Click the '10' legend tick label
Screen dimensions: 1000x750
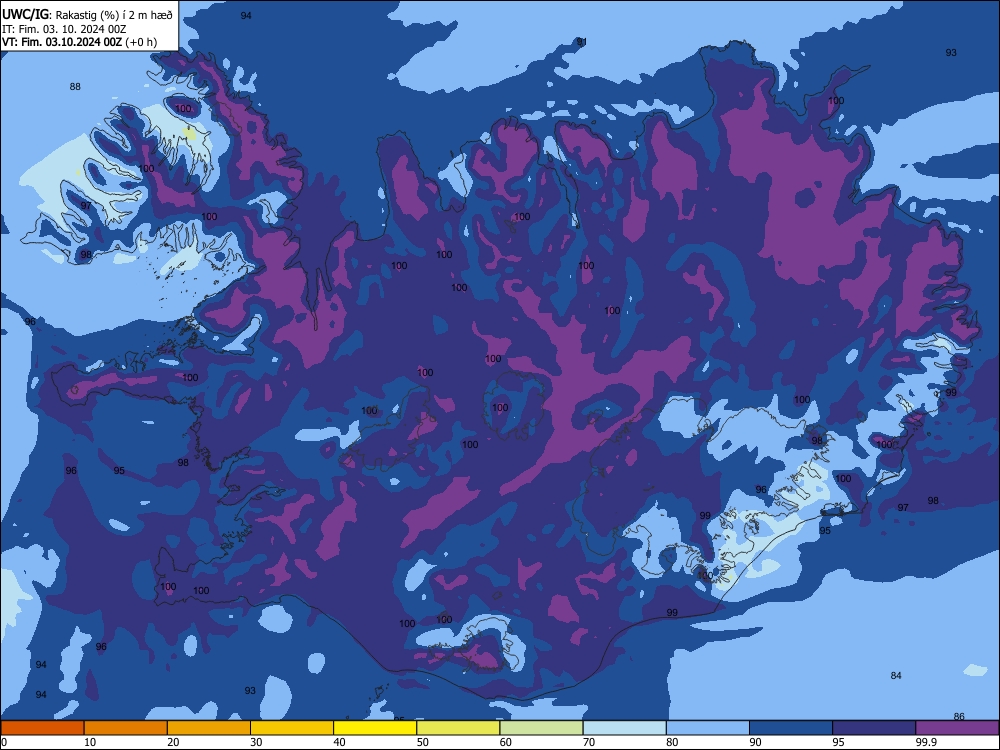pos(90,742)
